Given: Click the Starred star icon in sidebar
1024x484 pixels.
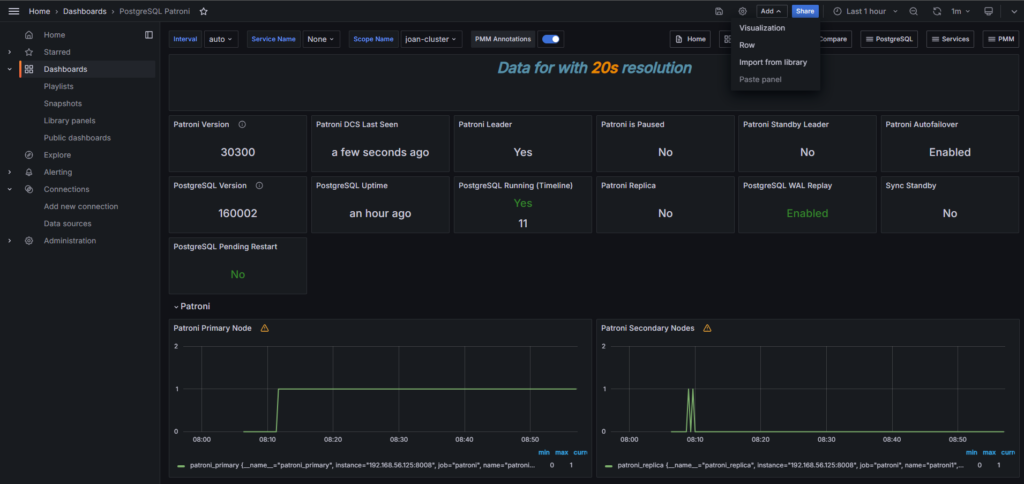Looking at the screenshot, I should click(x=29, y=52).
